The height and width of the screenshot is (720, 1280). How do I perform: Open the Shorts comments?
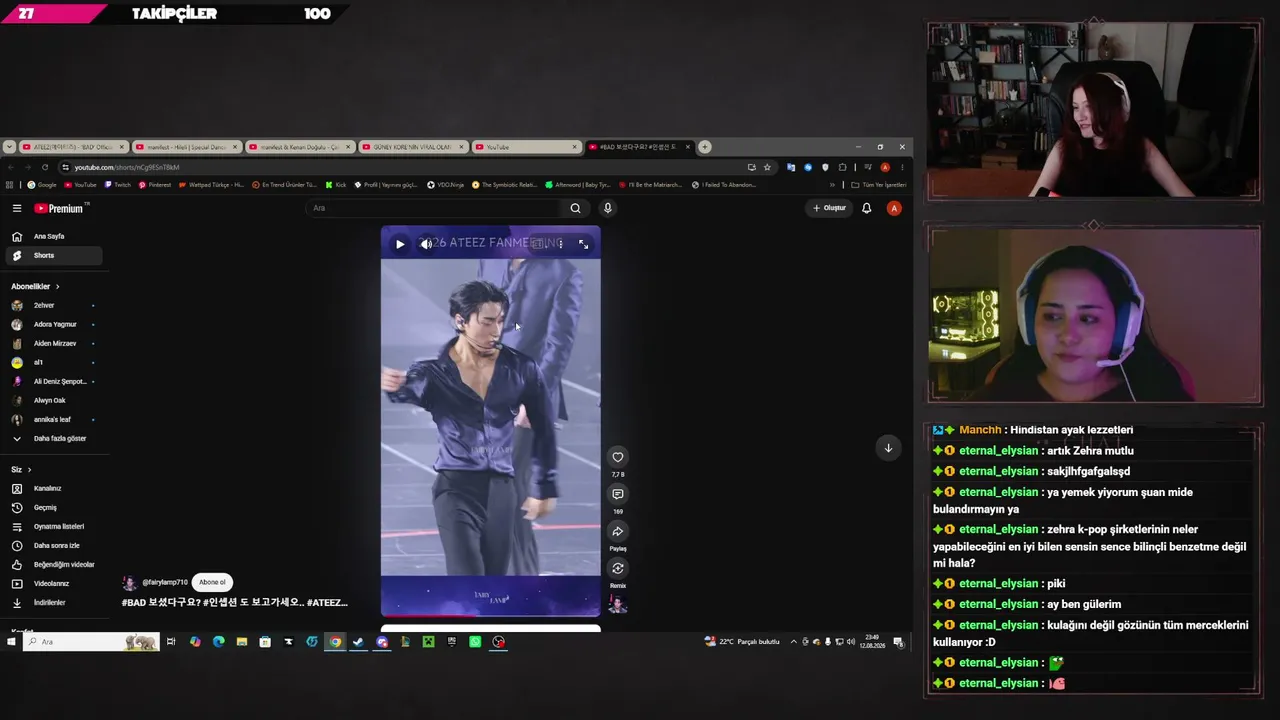click(618, 494)
